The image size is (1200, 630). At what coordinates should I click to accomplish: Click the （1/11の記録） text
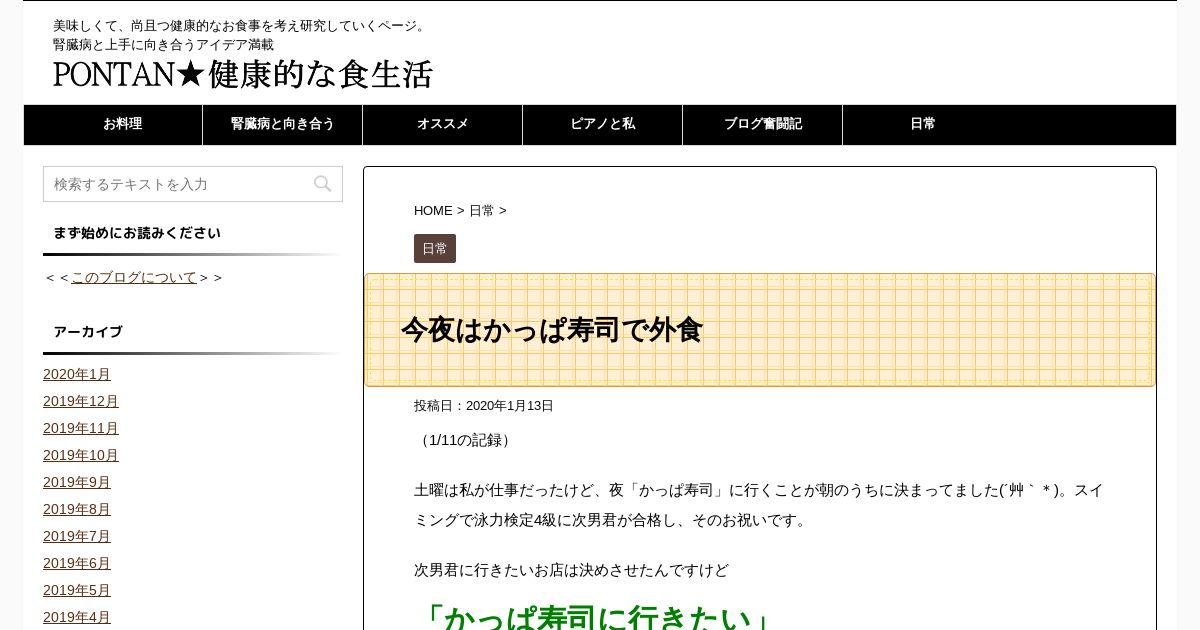coord(465,440)
